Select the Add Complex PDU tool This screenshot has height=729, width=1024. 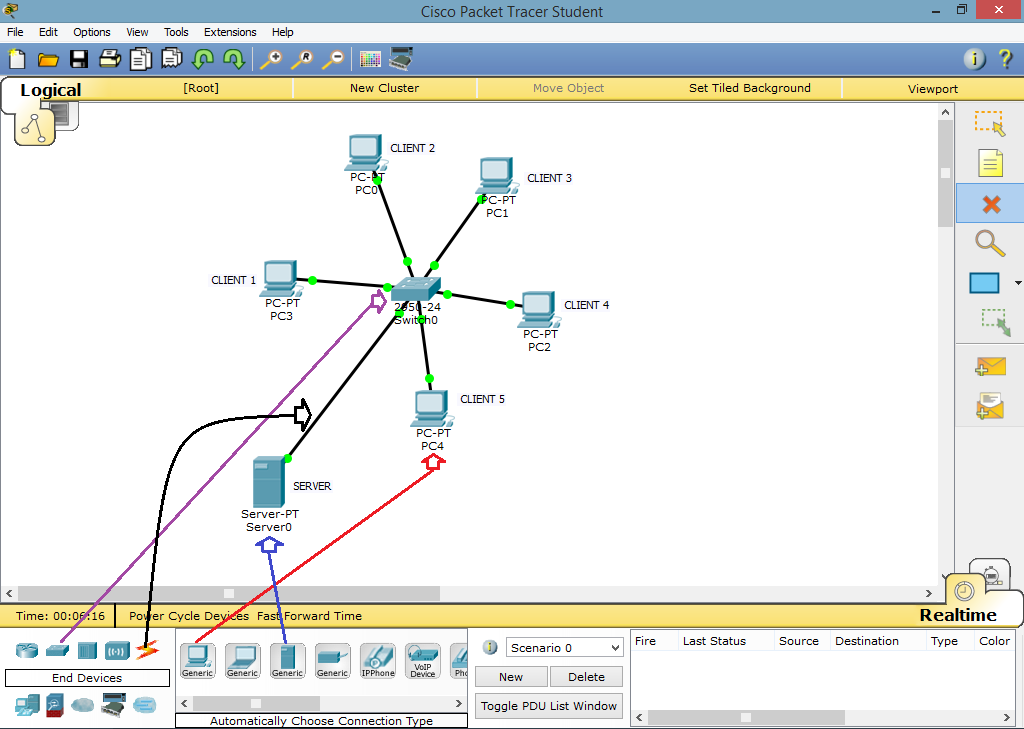(x=990, y=407)
